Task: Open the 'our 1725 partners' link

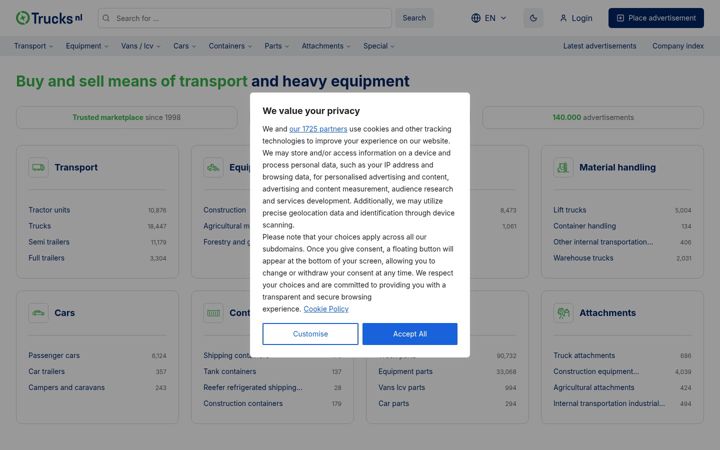Action: click(318, 129)
